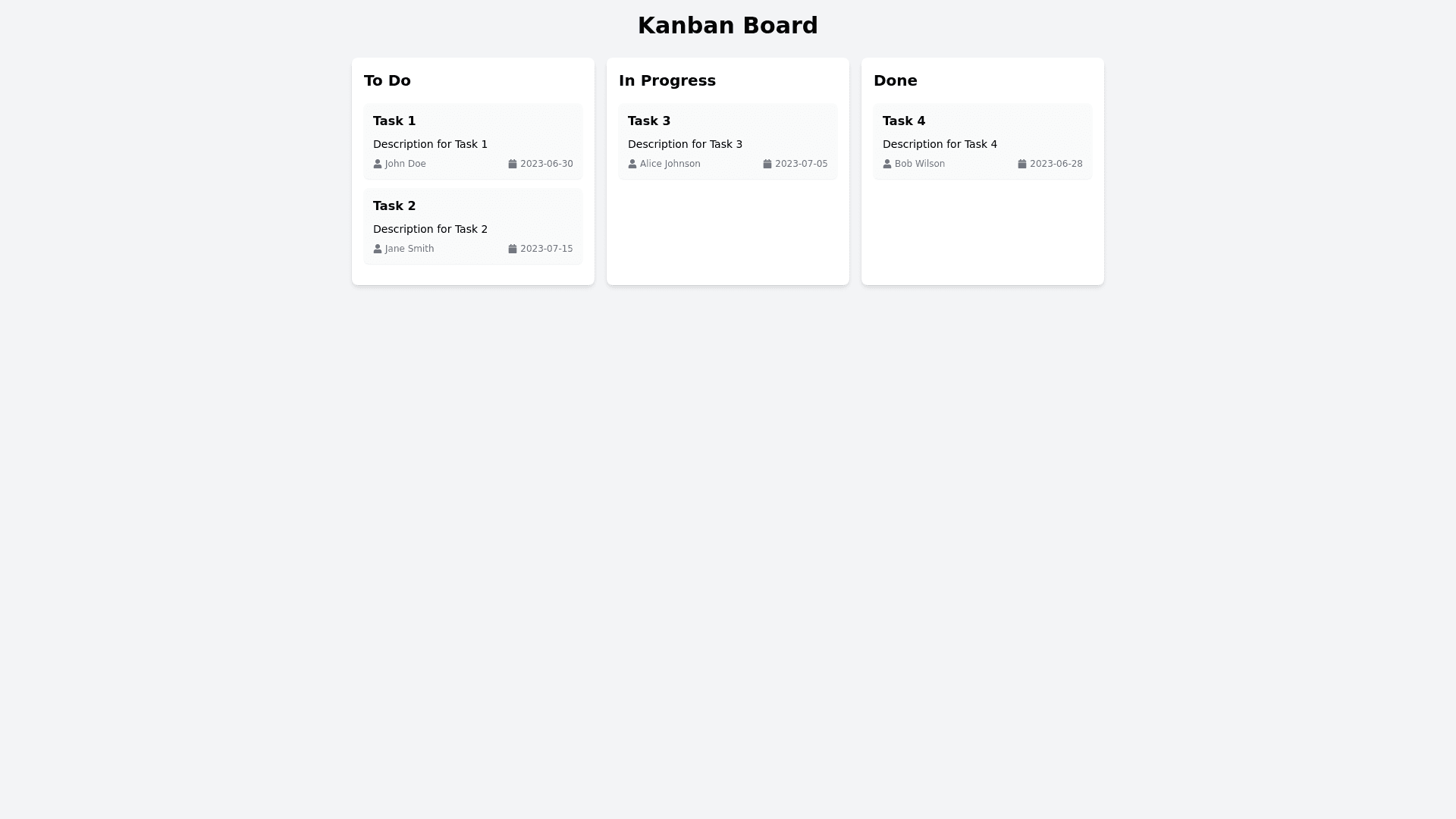
Task: Click the calendar icon beside 2023-06-28
Action: tap(1022, 164)
